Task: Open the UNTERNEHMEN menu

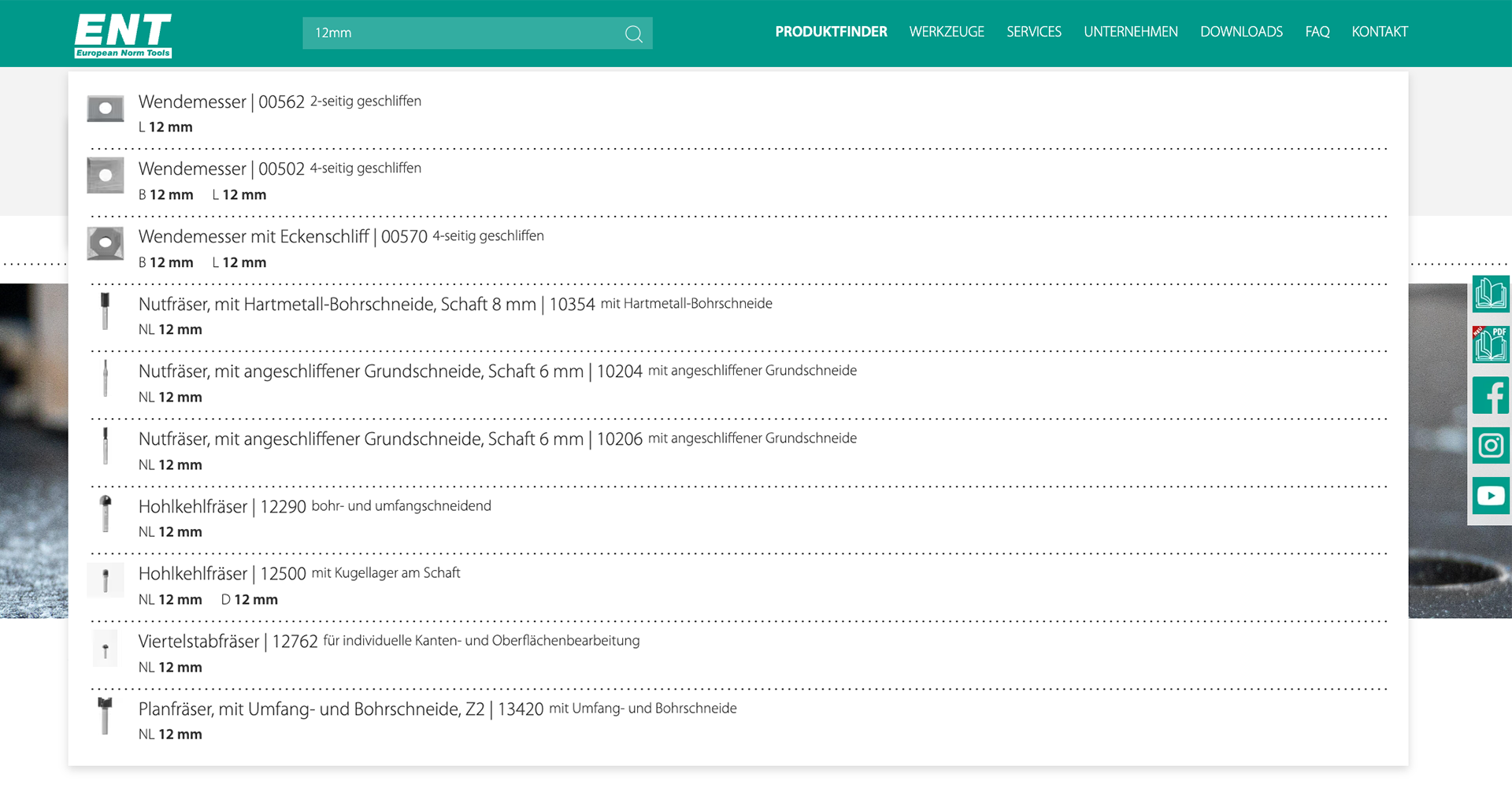Action: [x=1131, y=32]
